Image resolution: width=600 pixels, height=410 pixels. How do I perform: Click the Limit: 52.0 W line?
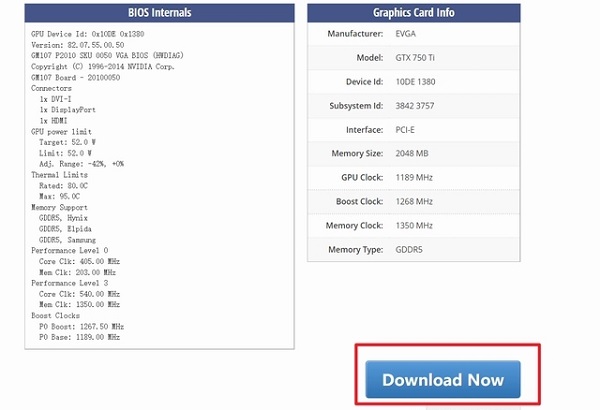tap(65, 153)
